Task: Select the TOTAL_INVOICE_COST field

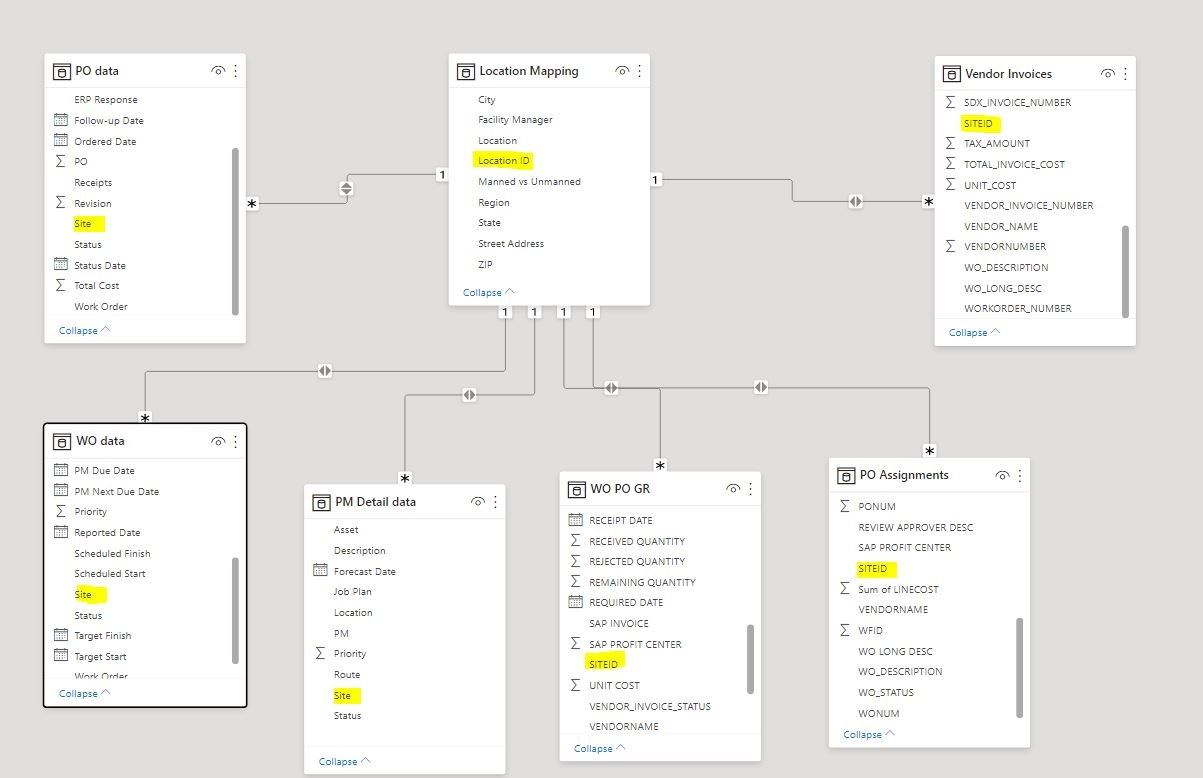Action: (1014, 164)
